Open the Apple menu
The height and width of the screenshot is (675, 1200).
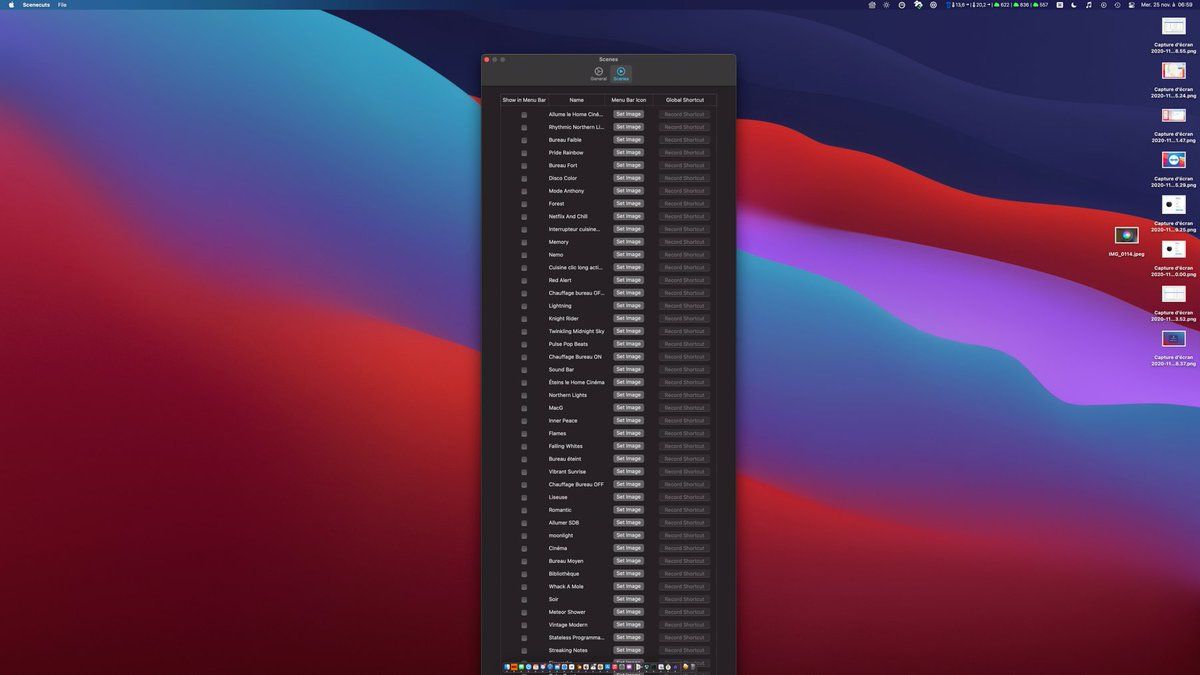(11, 5)
